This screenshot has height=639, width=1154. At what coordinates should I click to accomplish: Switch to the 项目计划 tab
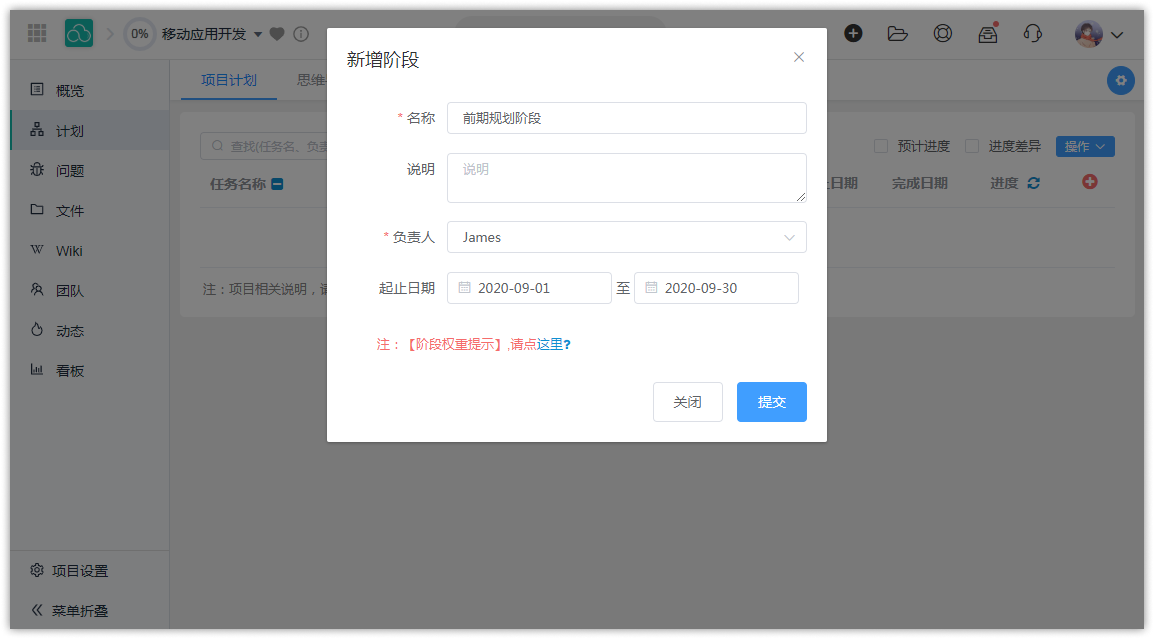(228, 80)
